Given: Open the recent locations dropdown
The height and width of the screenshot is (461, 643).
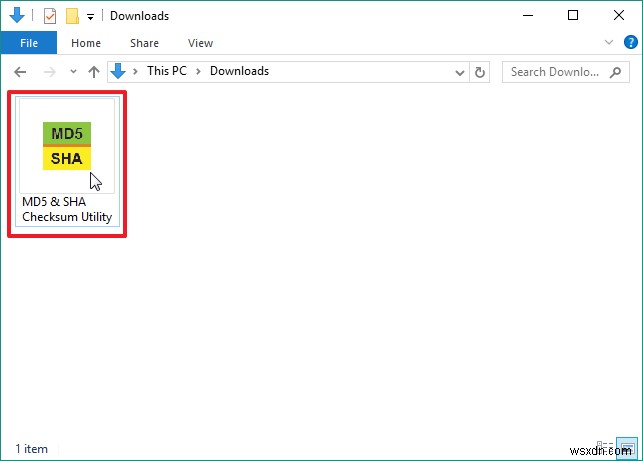Looking at the screenshot, I should tap(73, 72).
